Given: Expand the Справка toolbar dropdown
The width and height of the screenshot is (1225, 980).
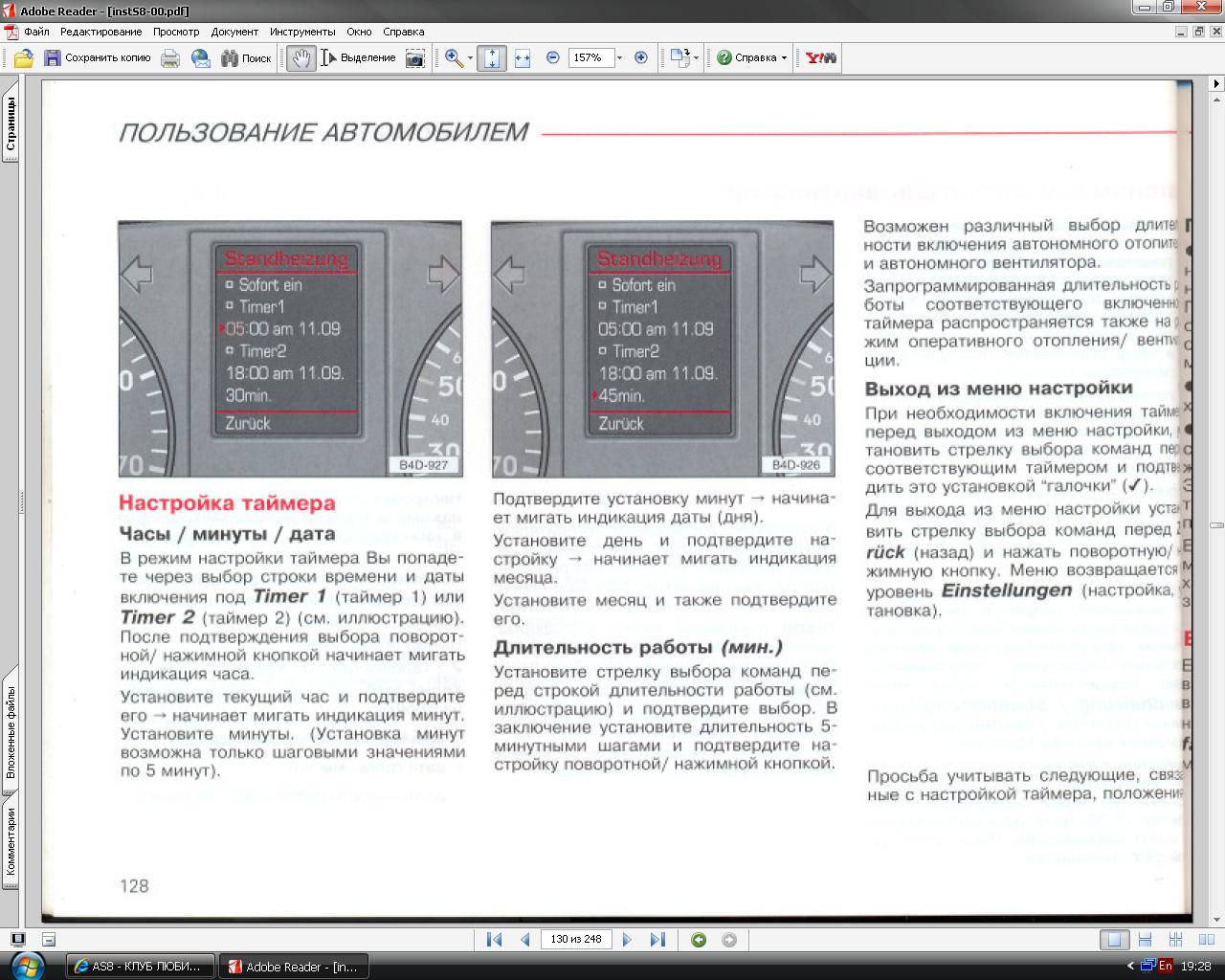Looking at the screenshot, I should tap(784, 58).
